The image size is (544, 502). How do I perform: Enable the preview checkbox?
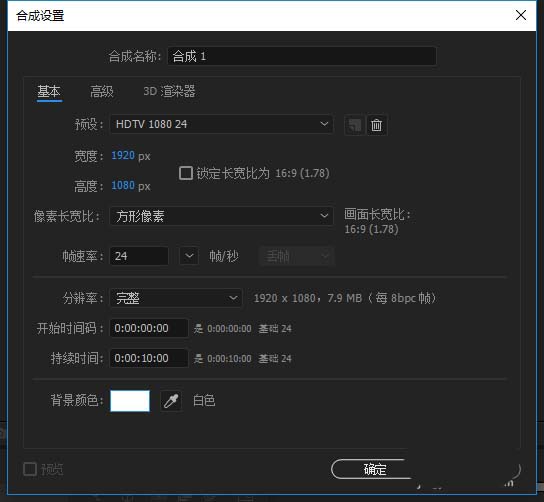click(x=30, y=469)
